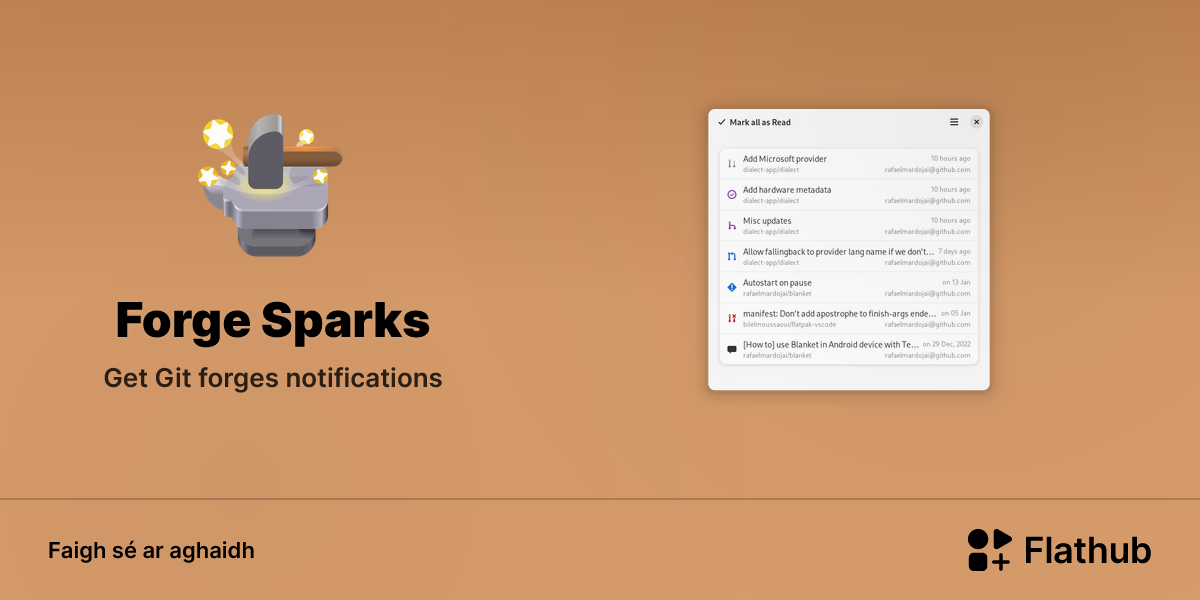Click the pull request icon beside Add Microsoft provider

click(732, 164)
